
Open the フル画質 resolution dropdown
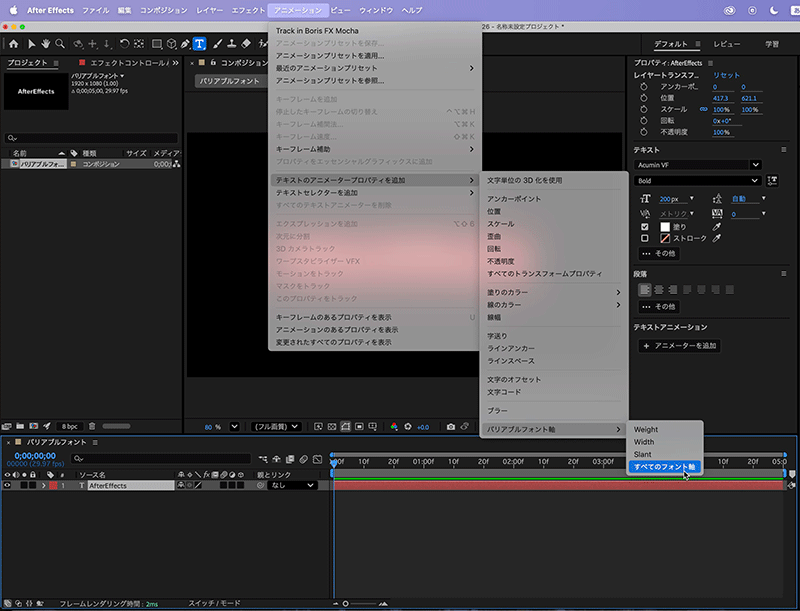pos(276,426)
